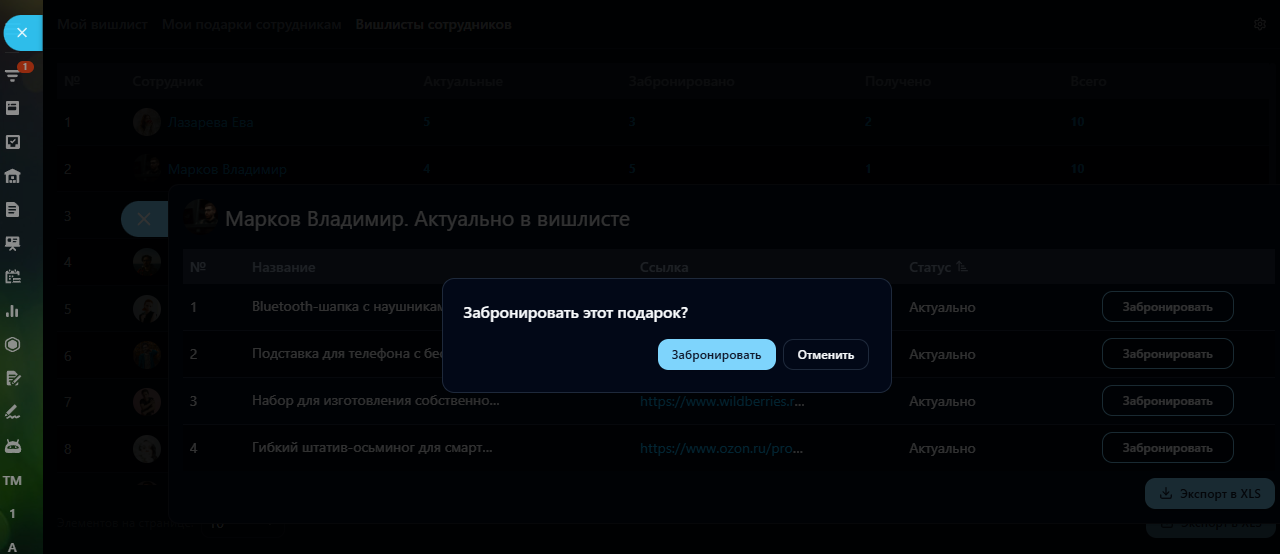
Task: Open the presentation board icon in the sidebar
Action: (13, 243)
